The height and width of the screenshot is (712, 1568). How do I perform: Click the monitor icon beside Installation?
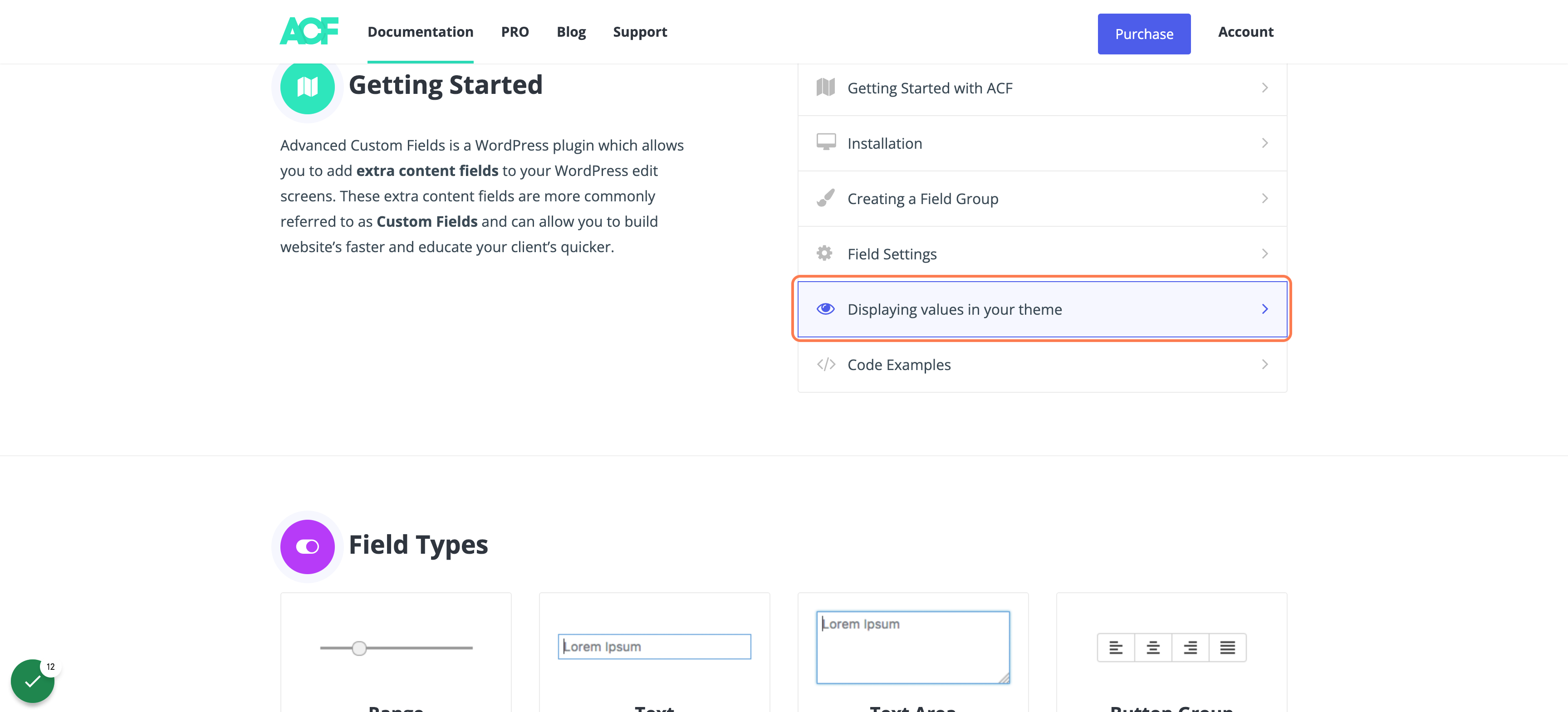pyautogui.click(x=825, y=142)
